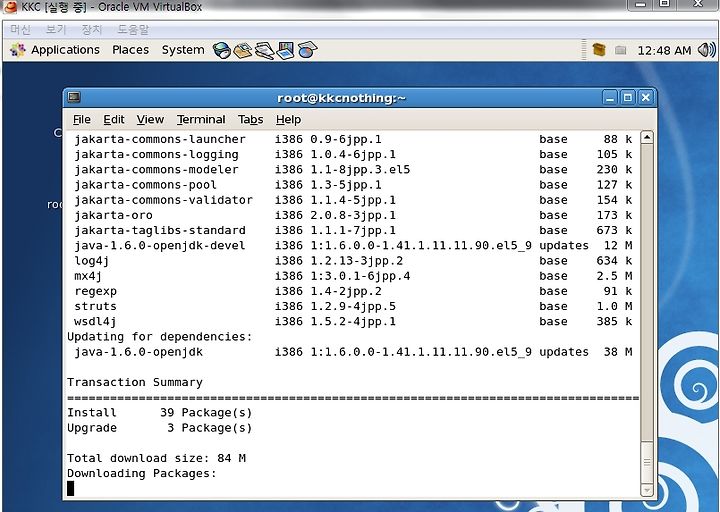
Task: Click the 'Updating for dependencies:' line
Action: 160,337
